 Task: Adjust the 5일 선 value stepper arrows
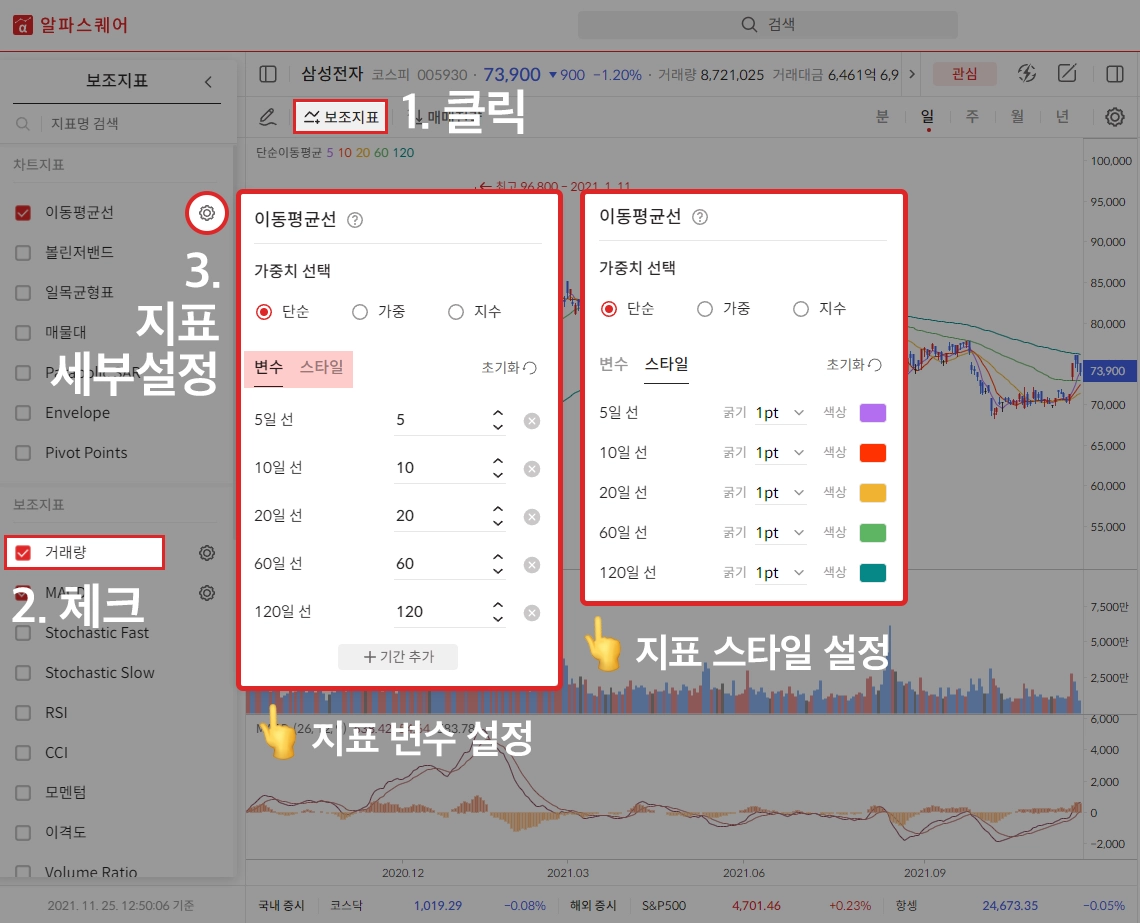point(498,420)
